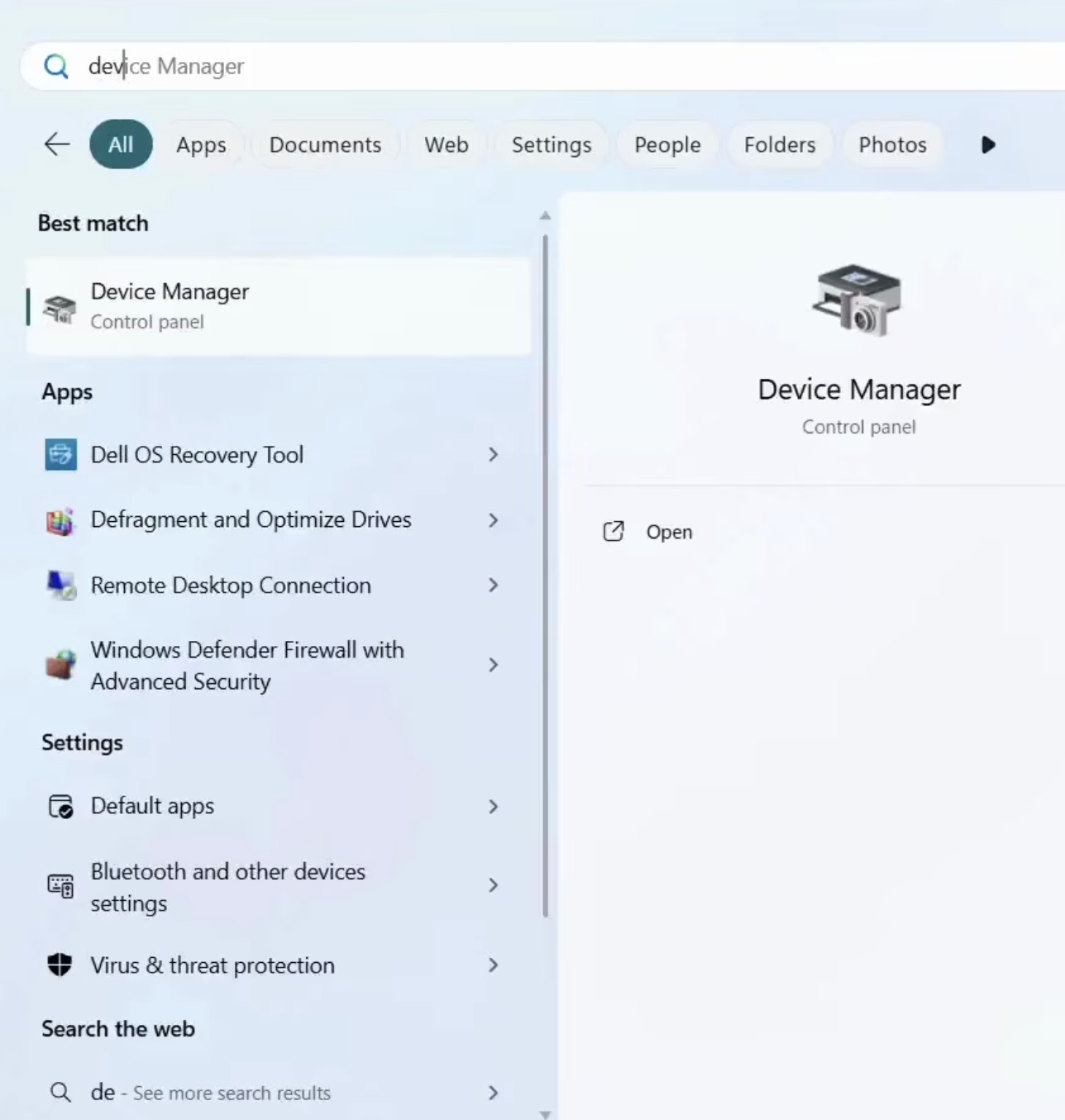
Task: Switch to the Settings filter tab
Action: [x=552, y=145]
